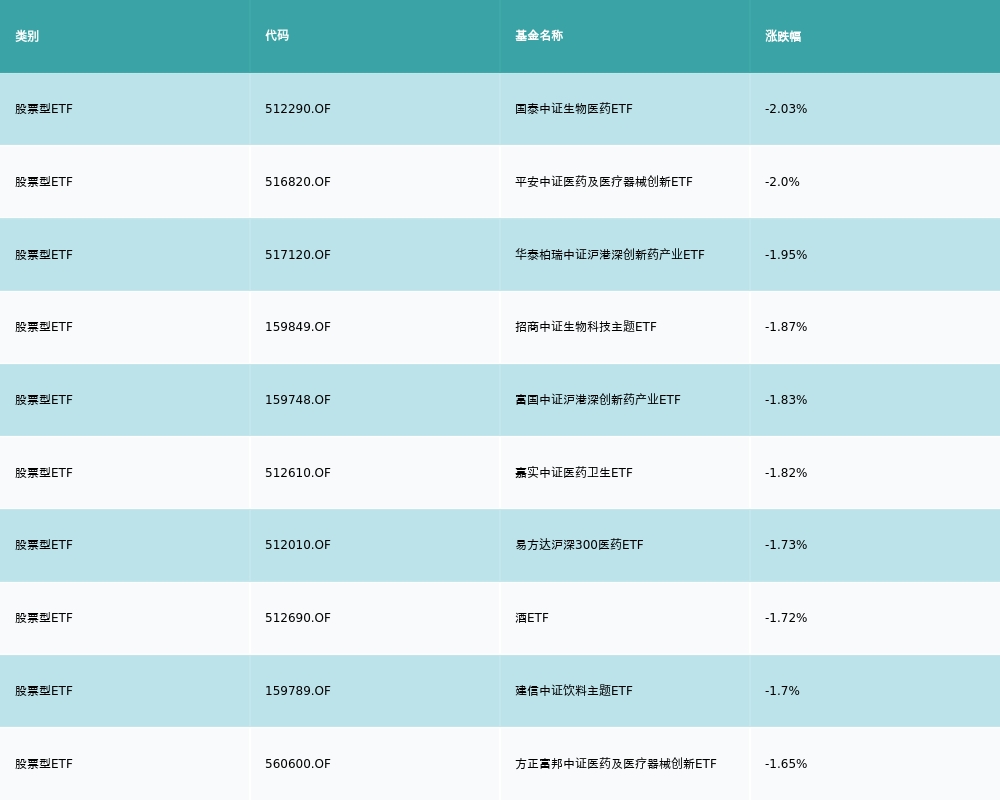Click fund name 方正富邦中证医药及医疗器械创新ETF
The image size is (1000, 800).
(x=616, y=764)
